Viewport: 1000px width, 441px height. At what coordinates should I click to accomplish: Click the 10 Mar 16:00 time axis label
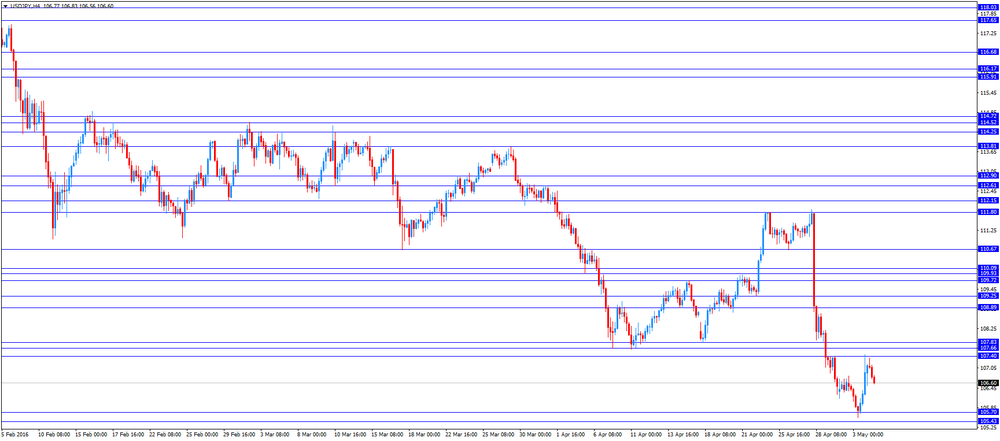pyautogui.click(x=351, y=434)
